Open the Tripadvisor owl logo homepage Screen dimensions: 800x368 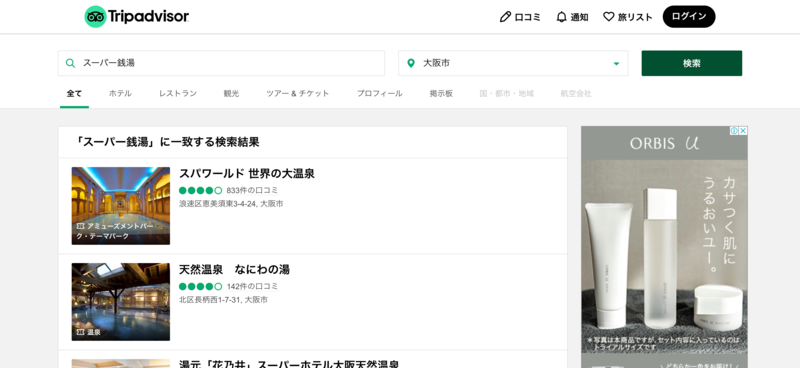click(x=136, y=17)
